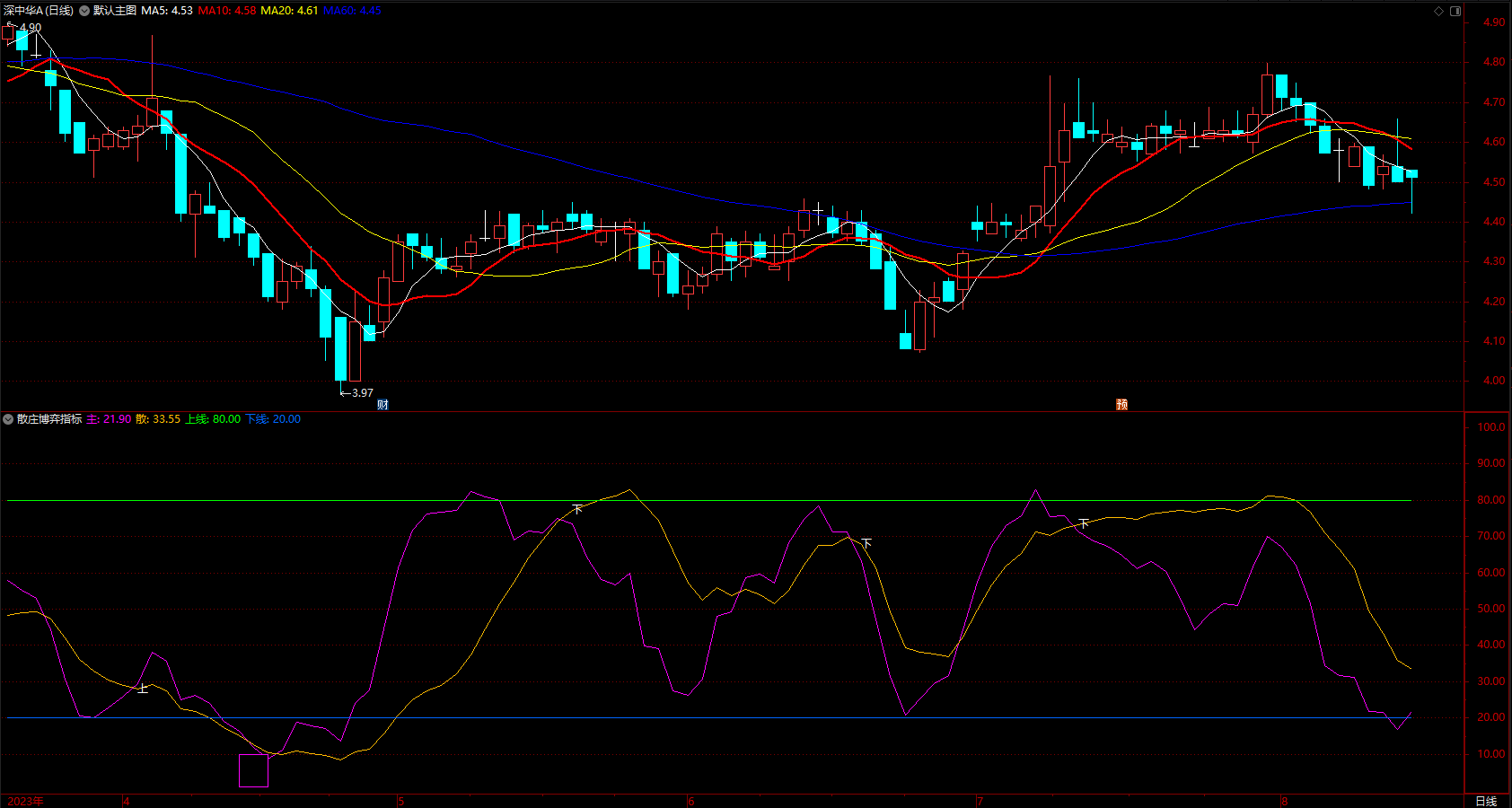
Task: Select the MA5: 4.53 indicator label
Action: click(167, 11)
